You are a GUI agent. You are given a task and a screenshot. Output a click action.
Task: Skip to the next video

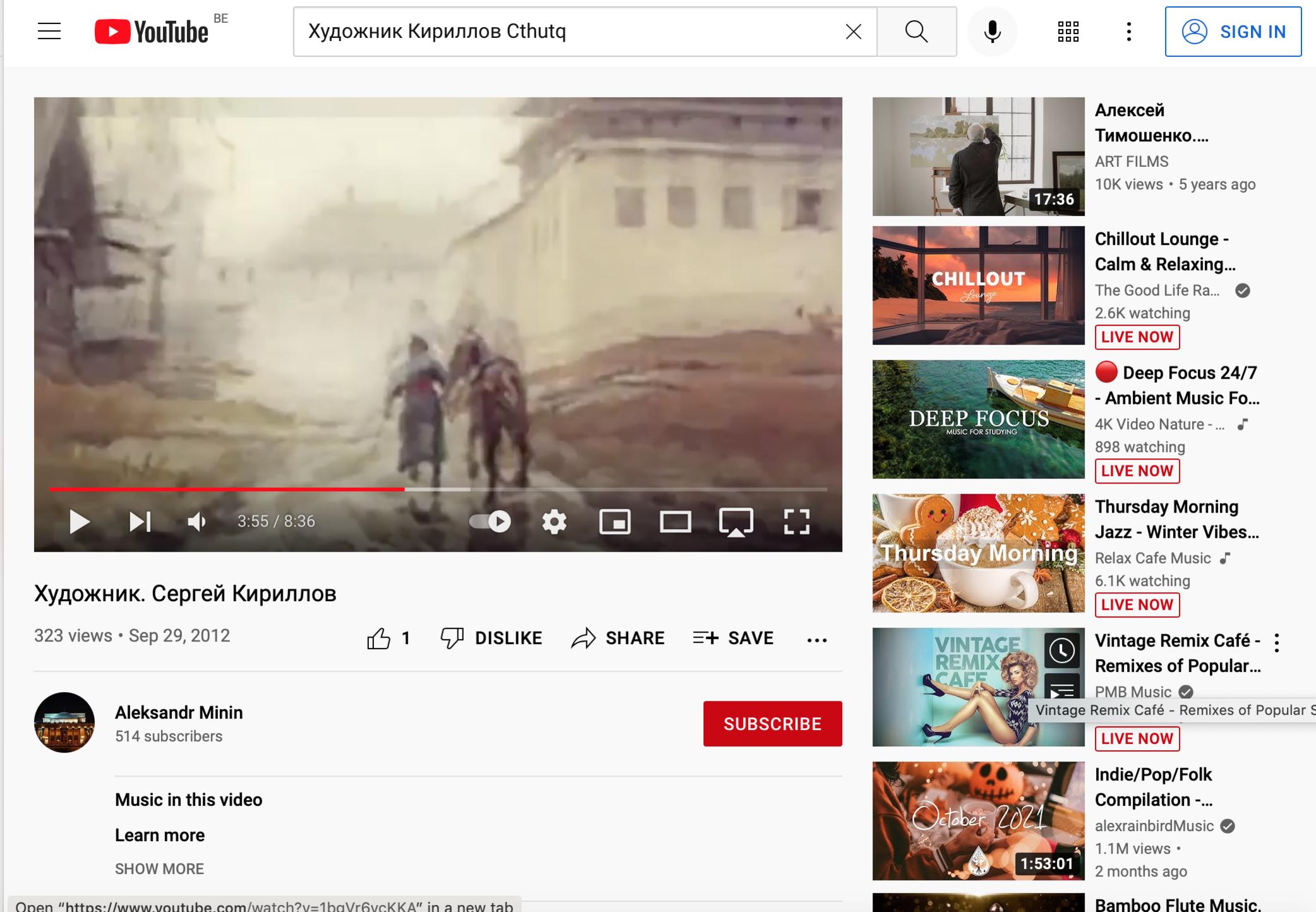click(x=140, y=521)
